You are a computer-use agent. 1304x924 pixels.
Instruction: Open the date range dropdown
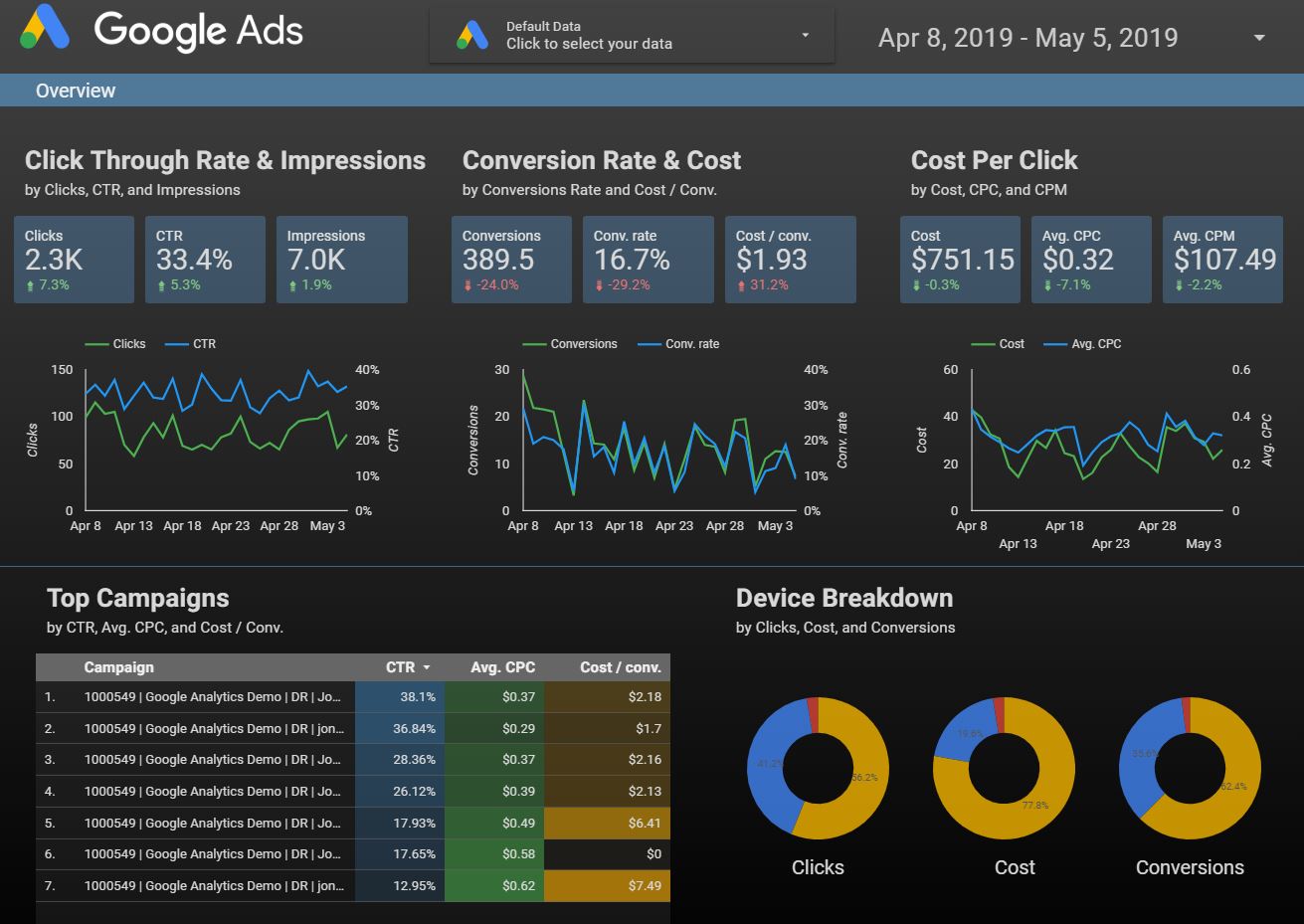[x=1257, y=36]
